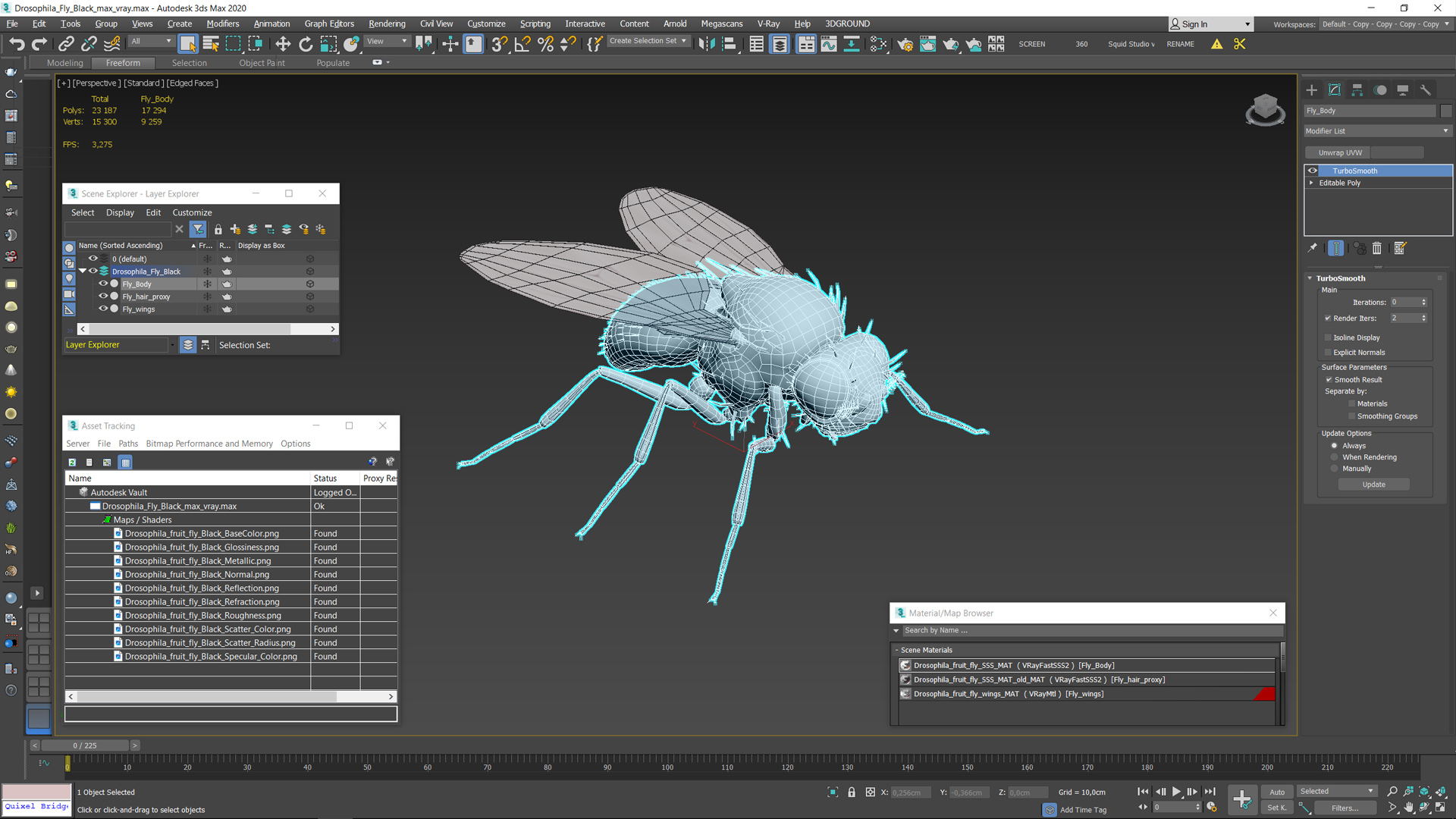1456x819 pixels.
Task: Open Workspaces dropdown
Action: [1385, 24]
